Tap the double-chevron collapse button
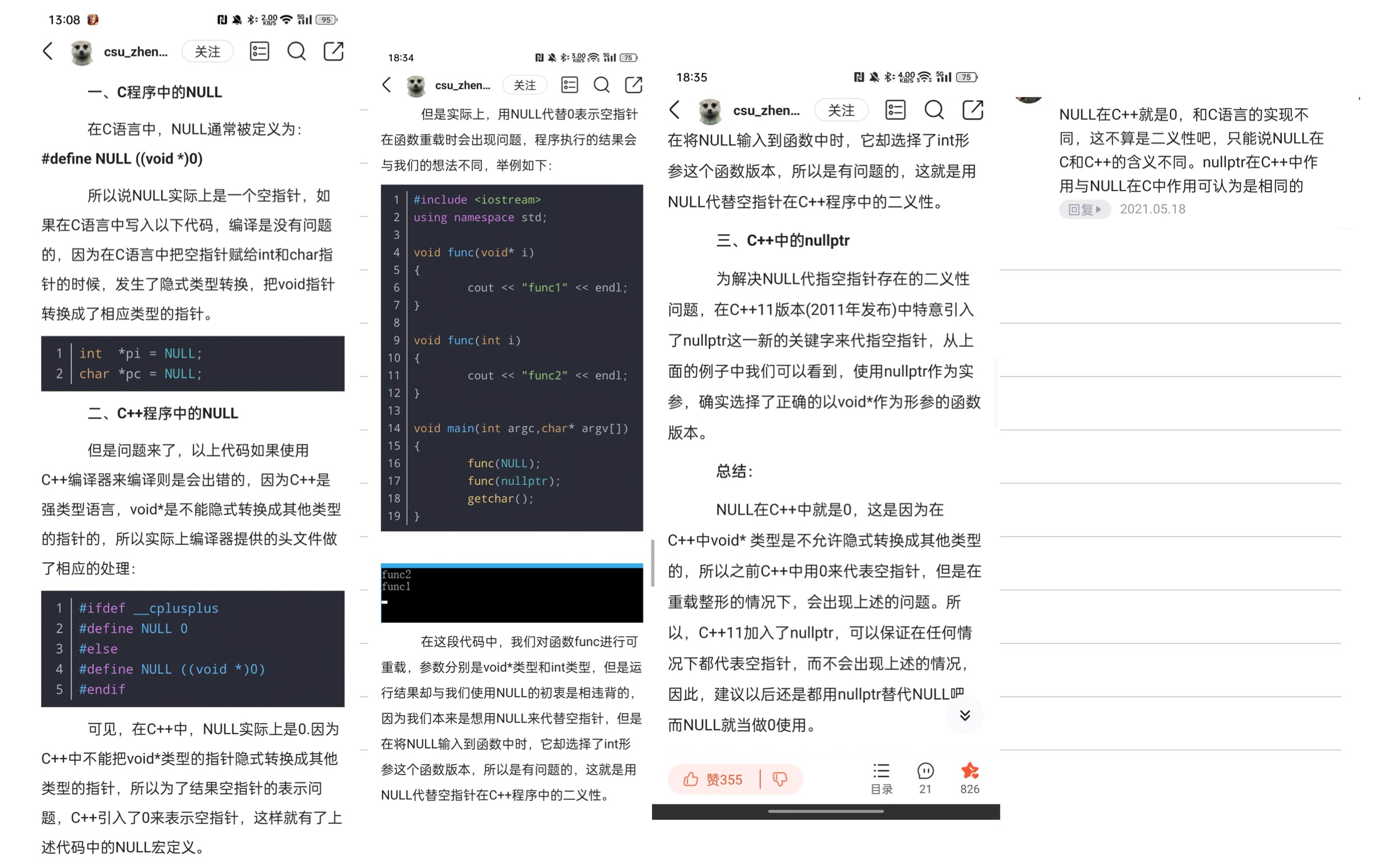This screenshot has width=1389, height=868. click(x=965, y=715)
